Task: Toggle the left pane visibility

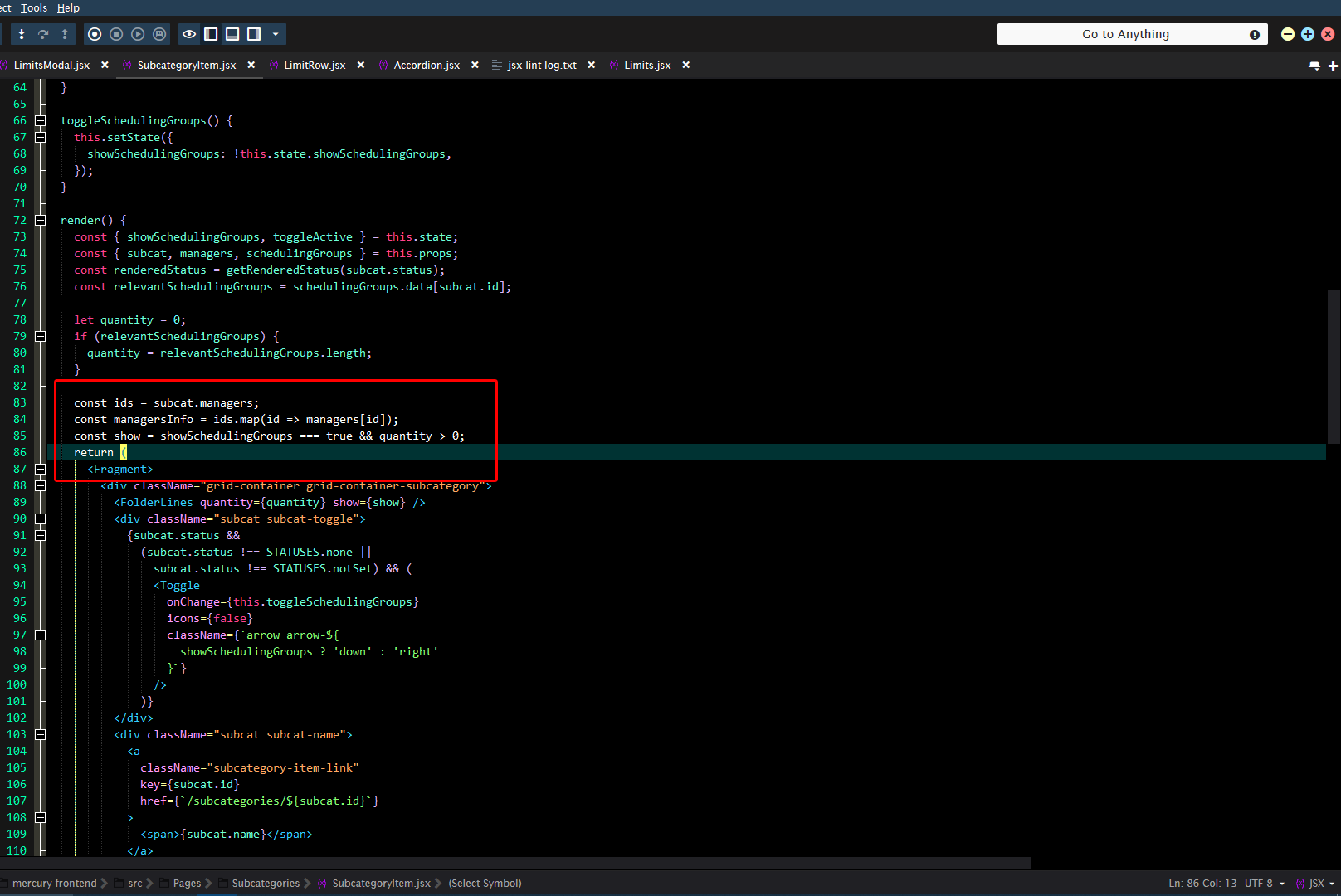Action: 211,34
